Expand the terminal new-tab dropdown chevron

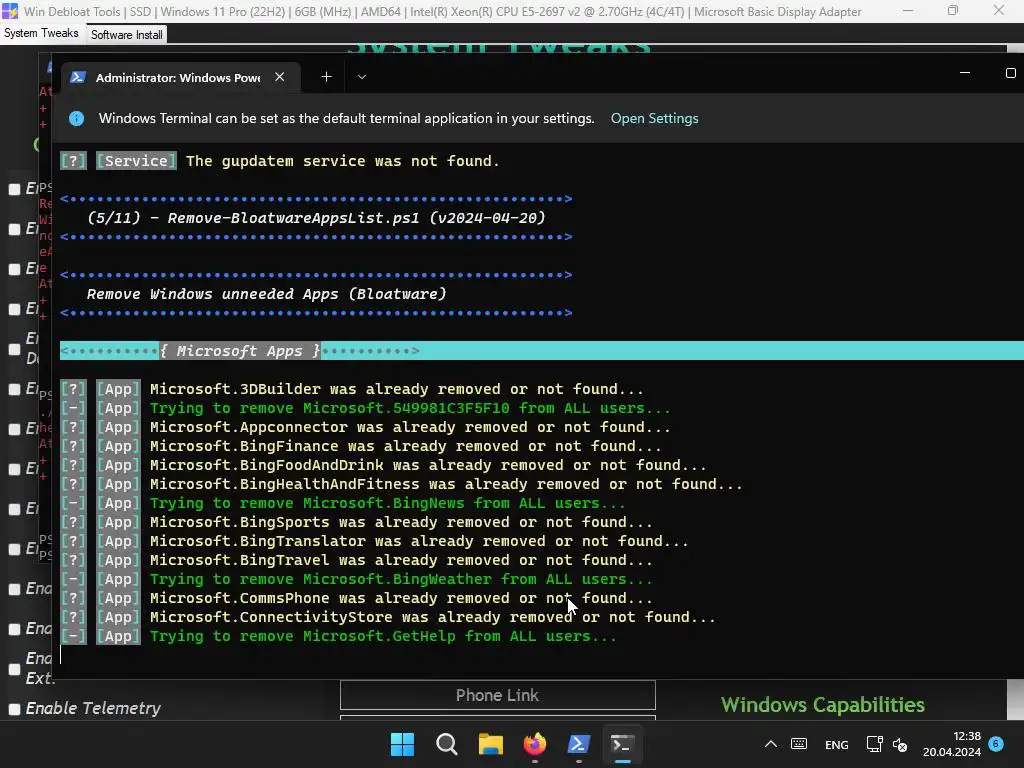[x=362, y=77]
